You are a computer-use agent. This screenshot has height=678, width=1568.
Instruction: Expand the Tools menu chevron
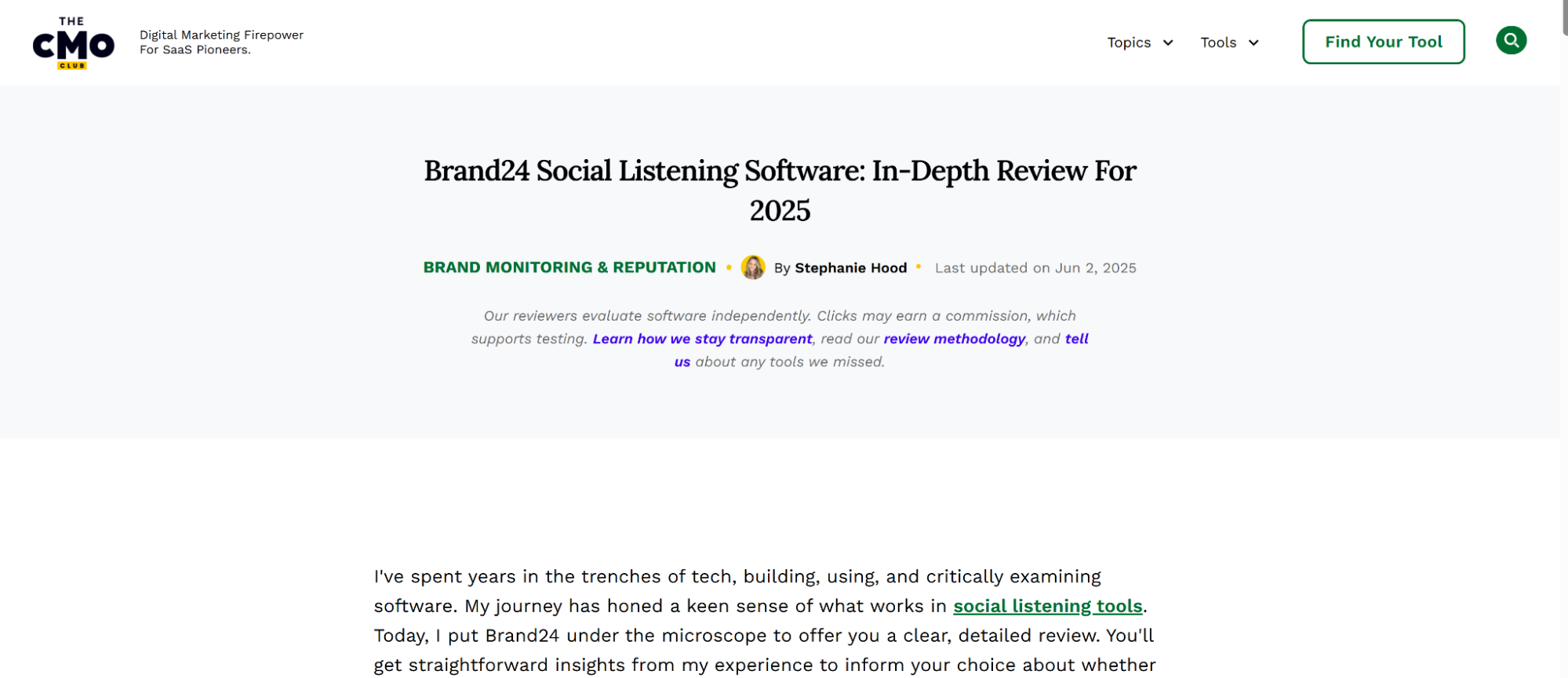click(x=1253, y=43)
